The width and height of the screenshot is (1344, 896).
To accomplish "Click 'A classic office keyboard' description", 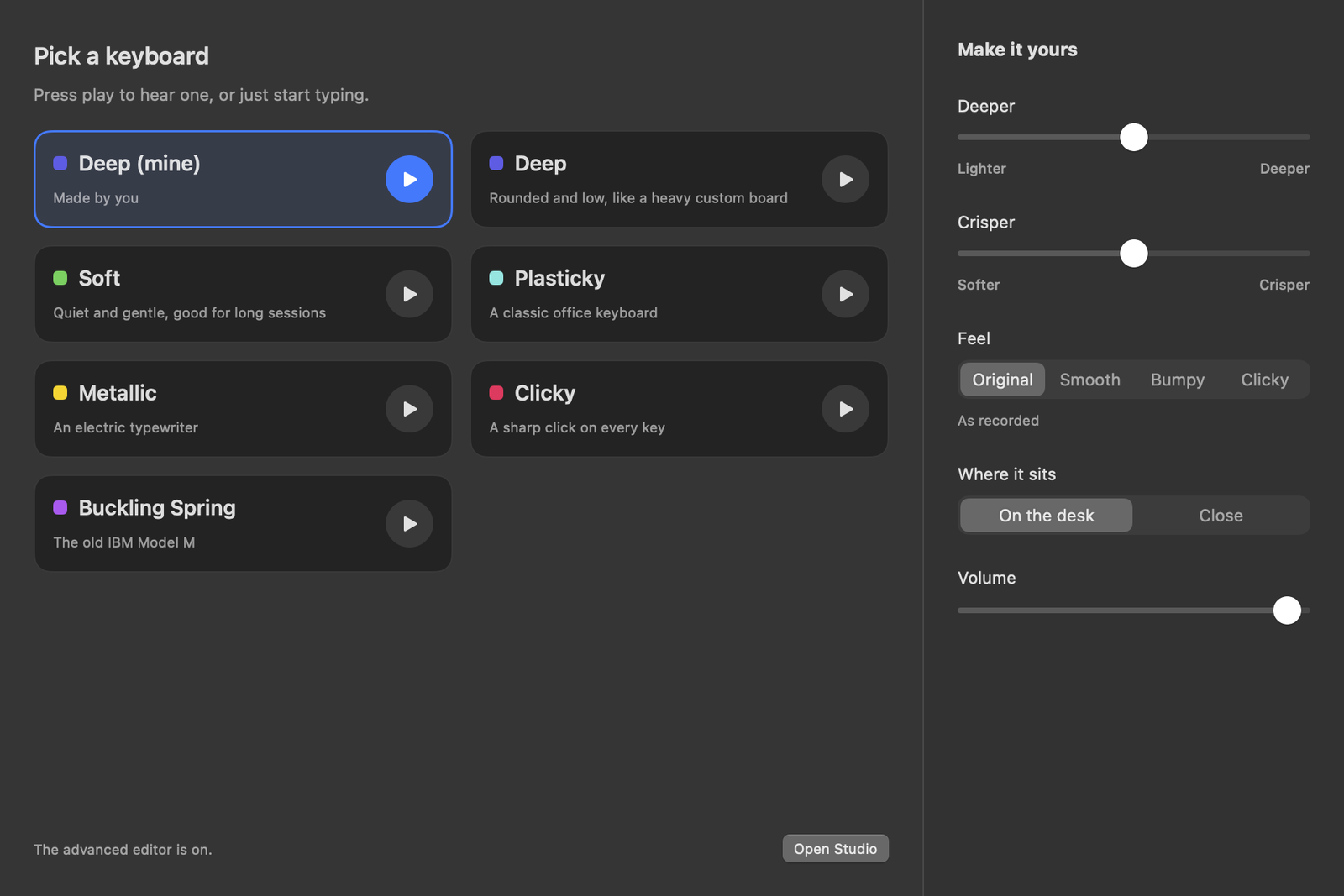I will (x=573, y=312).
